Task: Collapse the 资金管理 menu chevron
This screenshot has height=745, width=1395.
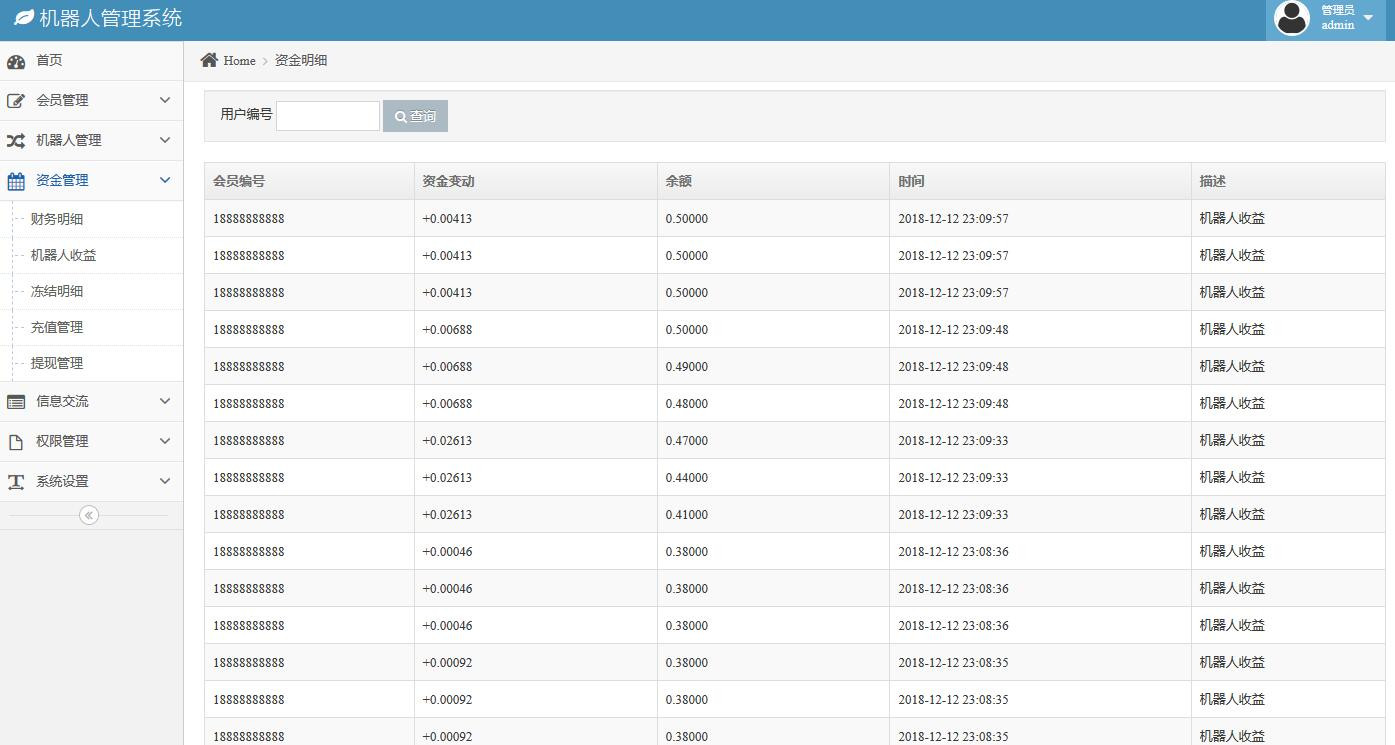Action: 165,180
